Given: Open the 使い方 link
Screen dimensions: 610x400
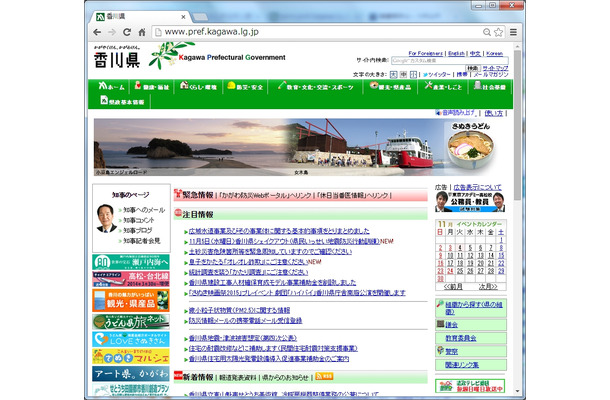Looking at the screenshot, I should tap(494, 113).
